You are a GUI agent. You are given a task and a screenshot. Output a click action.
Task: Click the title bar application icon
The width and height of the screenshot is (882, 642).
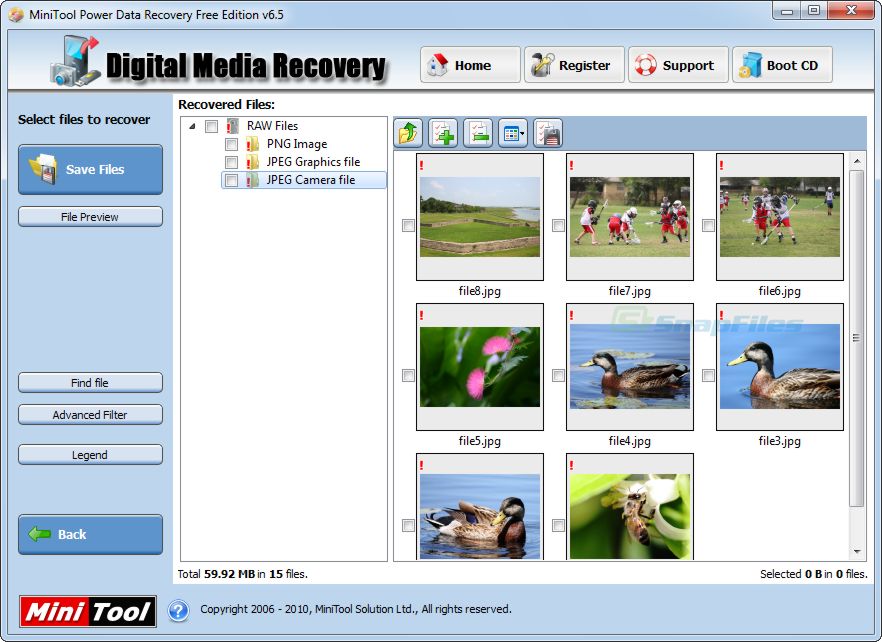coord(16,15)
